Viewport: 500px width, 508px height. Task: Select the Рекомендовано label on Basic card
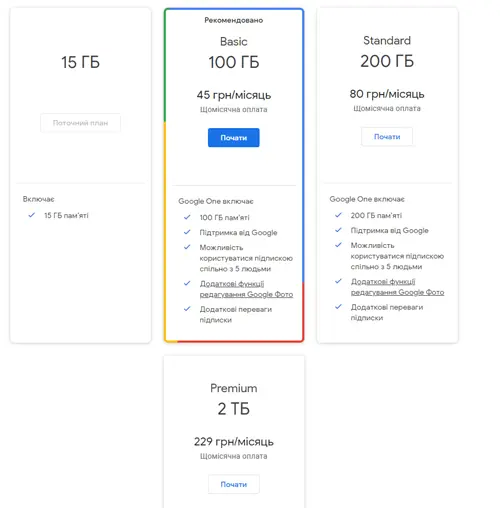click(x=234, y=20)
